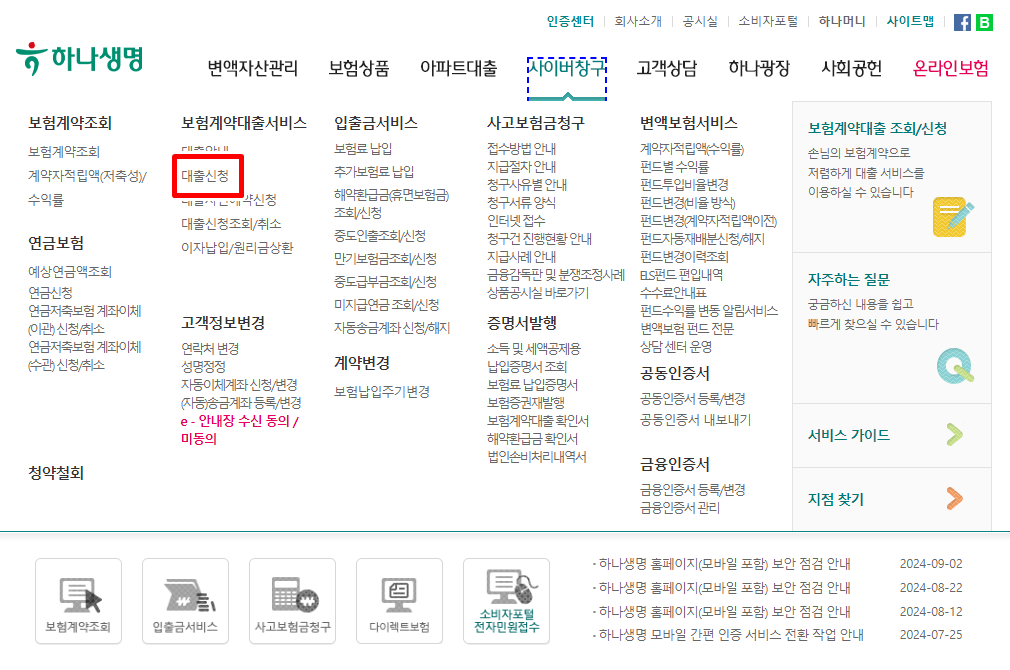
Task: Open 공시실 in top bar
Action: point(700,21)
